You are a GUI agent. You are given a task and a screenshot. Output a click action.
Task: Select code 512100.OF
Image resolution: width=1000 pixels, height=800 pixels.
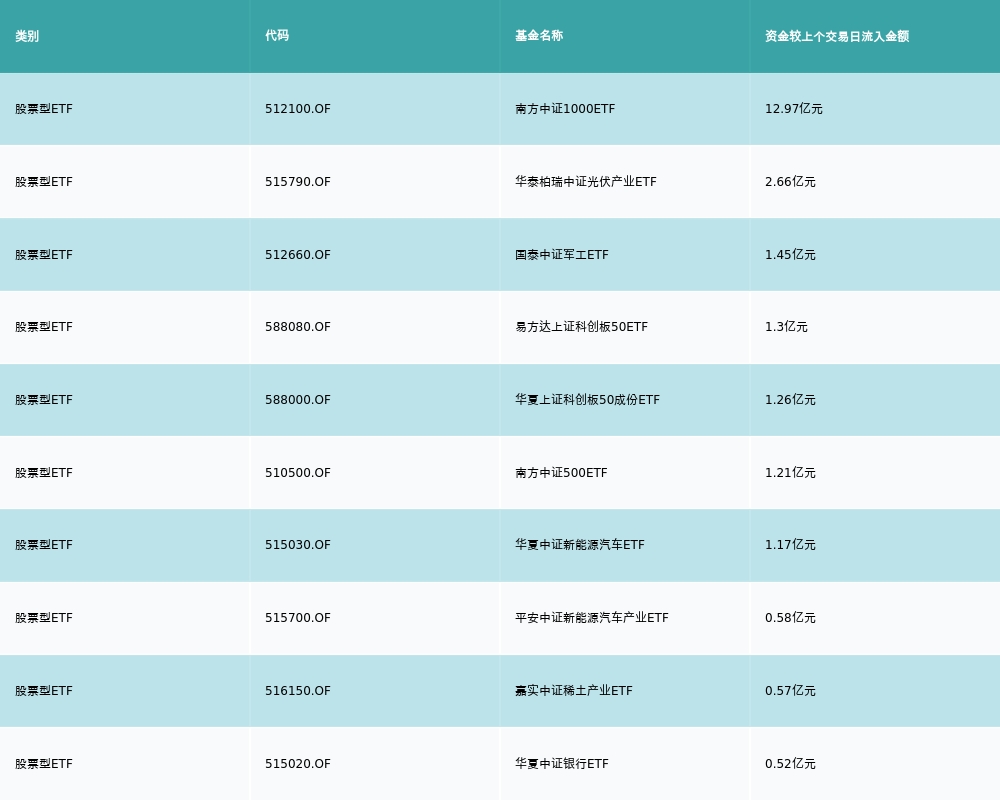click(x=298, y=109)
